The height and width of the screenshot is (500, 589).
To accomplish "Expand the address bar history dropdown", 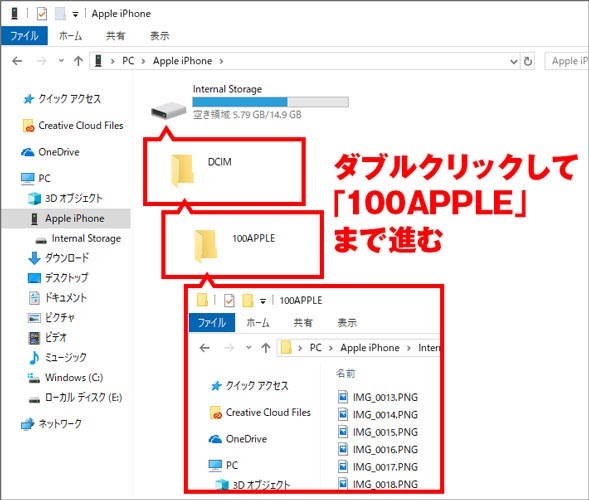I will click(x=513, y=61).
